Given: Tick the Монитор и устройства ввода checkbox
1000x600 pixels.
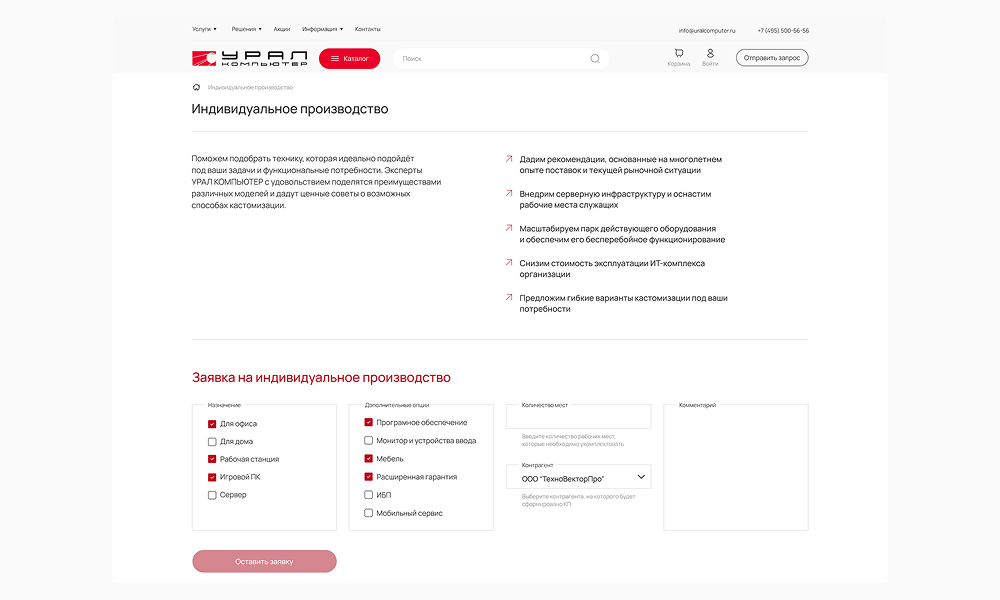Looking at the screenshot, I should tap(369, 441).
